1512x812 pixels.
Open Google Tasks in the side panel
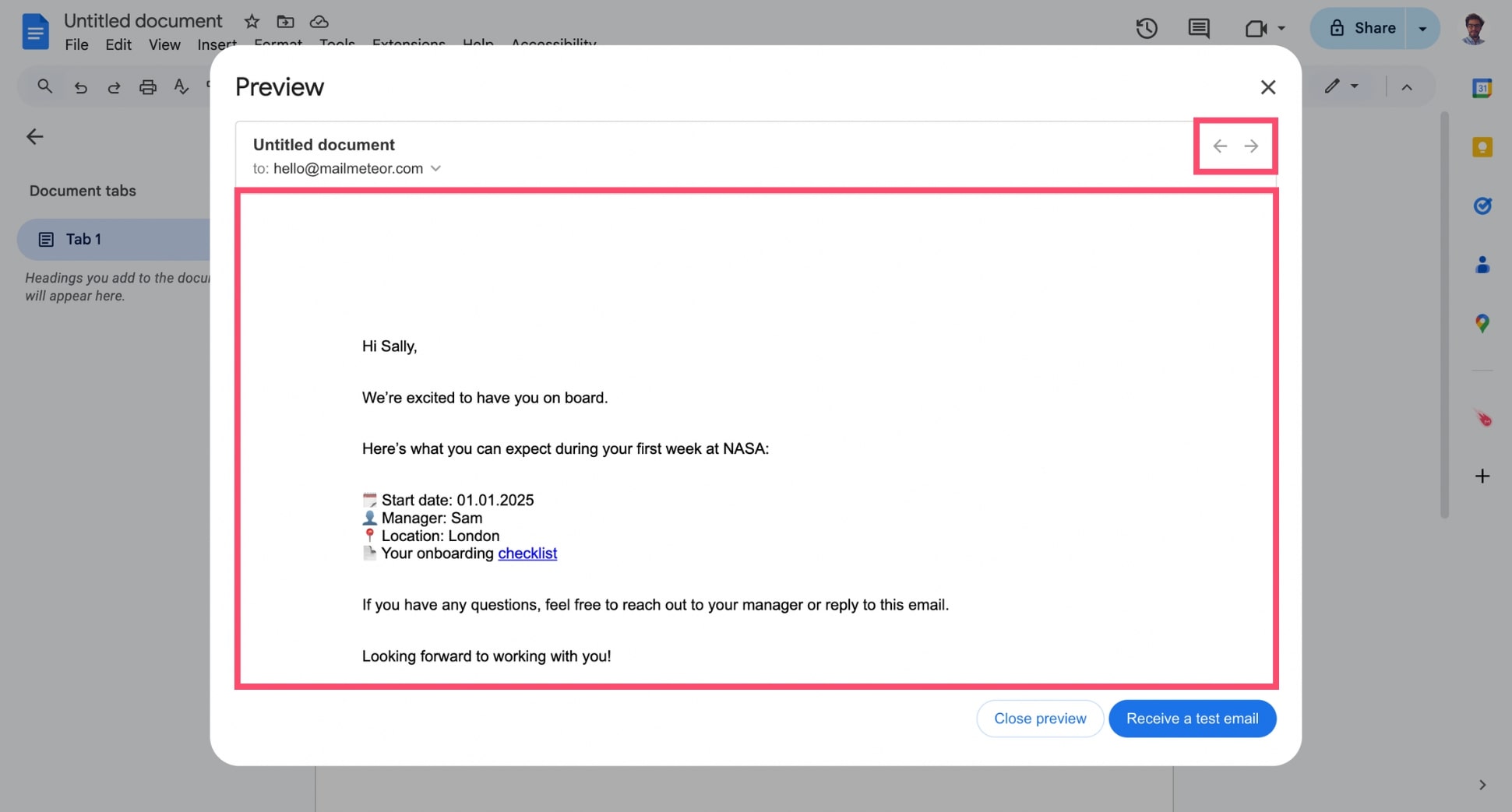(x=1482, y=206)
